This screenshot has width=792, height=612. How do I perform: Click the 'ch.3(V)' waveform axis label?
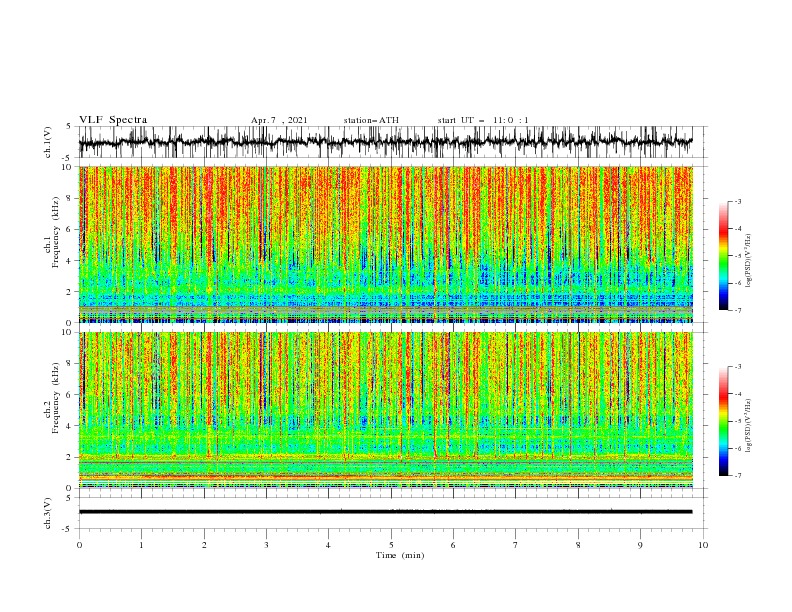(48, 513)
